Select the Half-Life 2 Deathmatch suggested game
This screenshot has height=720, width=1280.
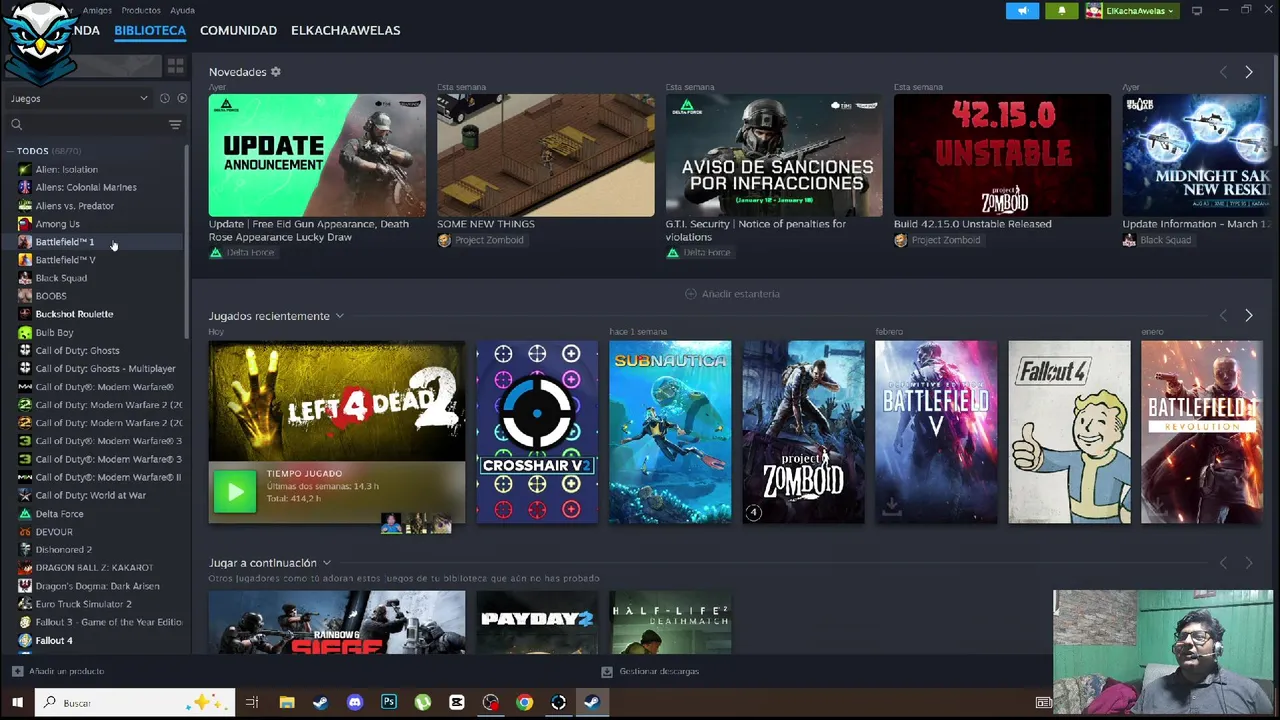[670, 622]
